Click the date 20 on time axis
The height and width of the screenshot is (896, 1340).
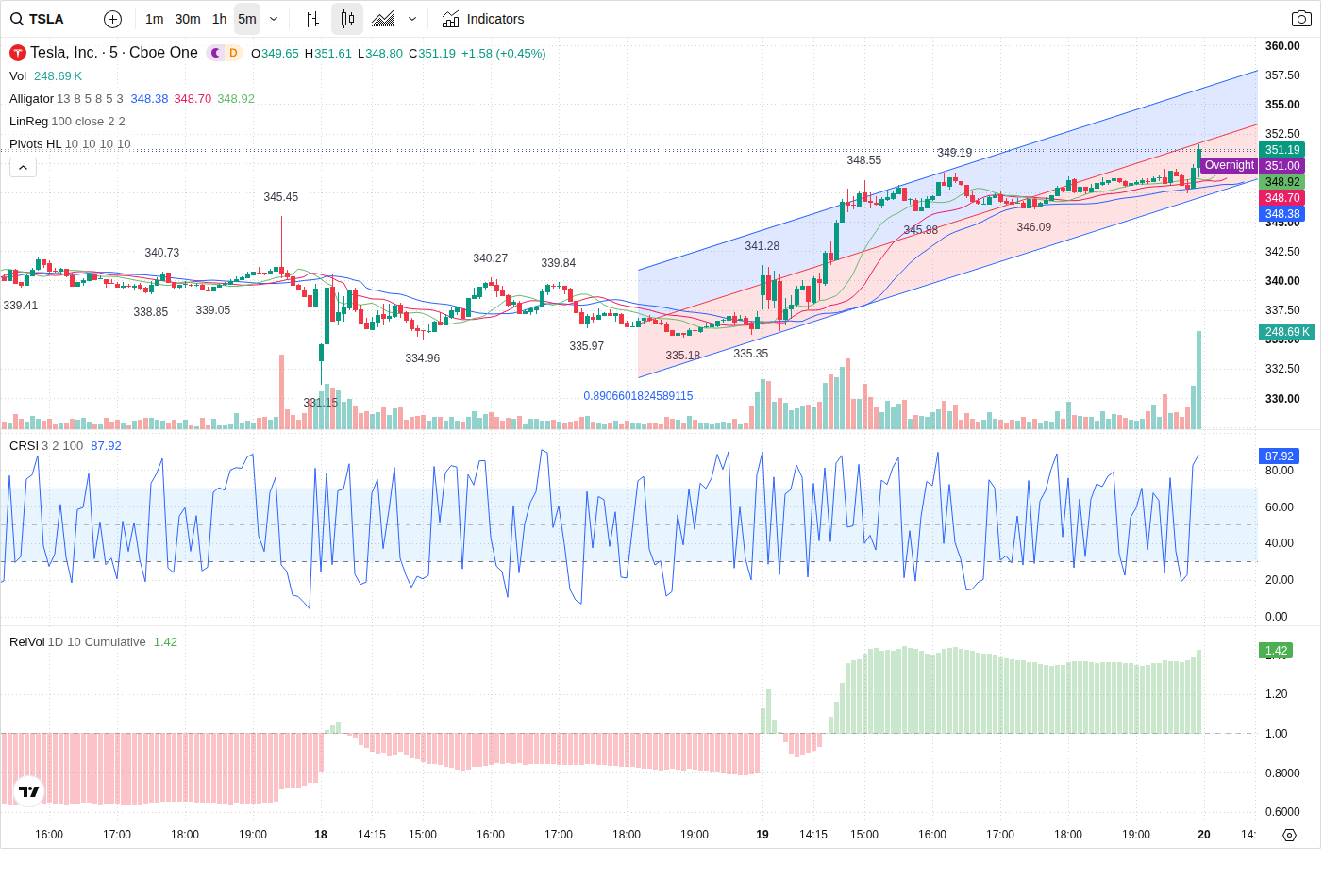(1204, 835)
